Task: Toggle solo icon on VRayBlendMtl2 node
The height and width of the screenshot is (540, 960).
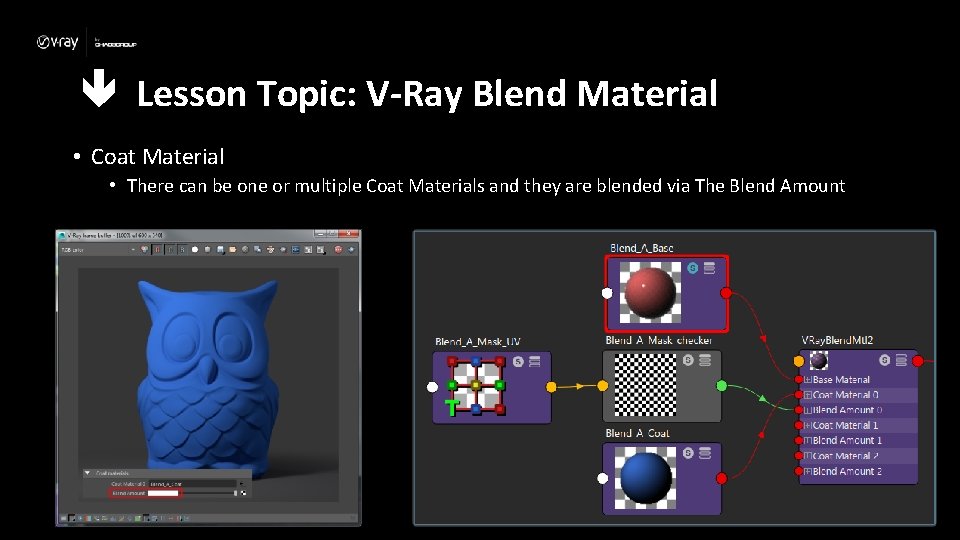Action: click(885, 360)
